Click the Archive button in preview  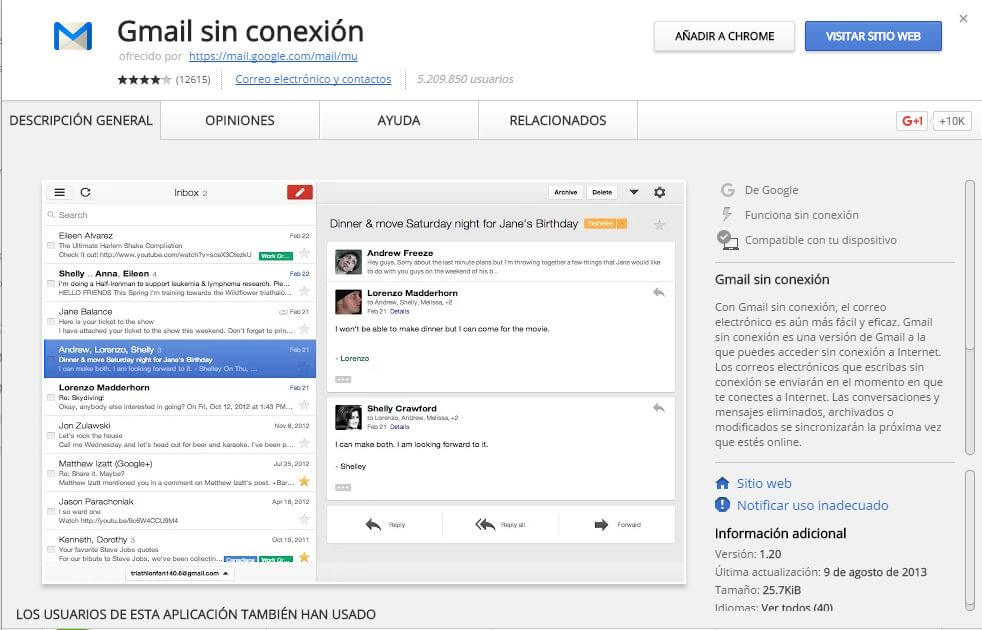[566, 192]
